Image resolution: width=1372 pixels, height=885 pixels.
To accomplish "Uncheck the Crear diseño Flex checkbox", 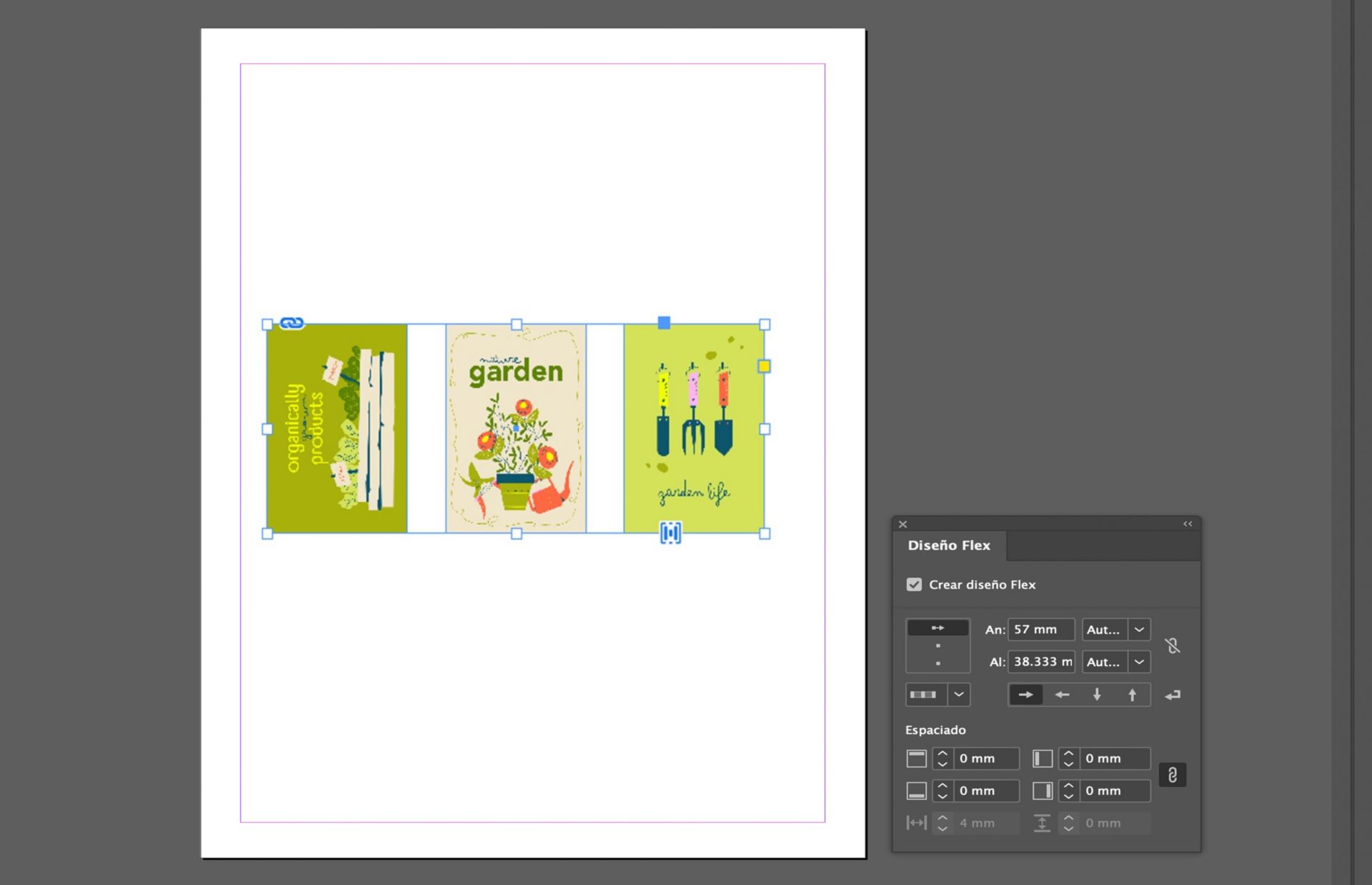I will 914,584.
